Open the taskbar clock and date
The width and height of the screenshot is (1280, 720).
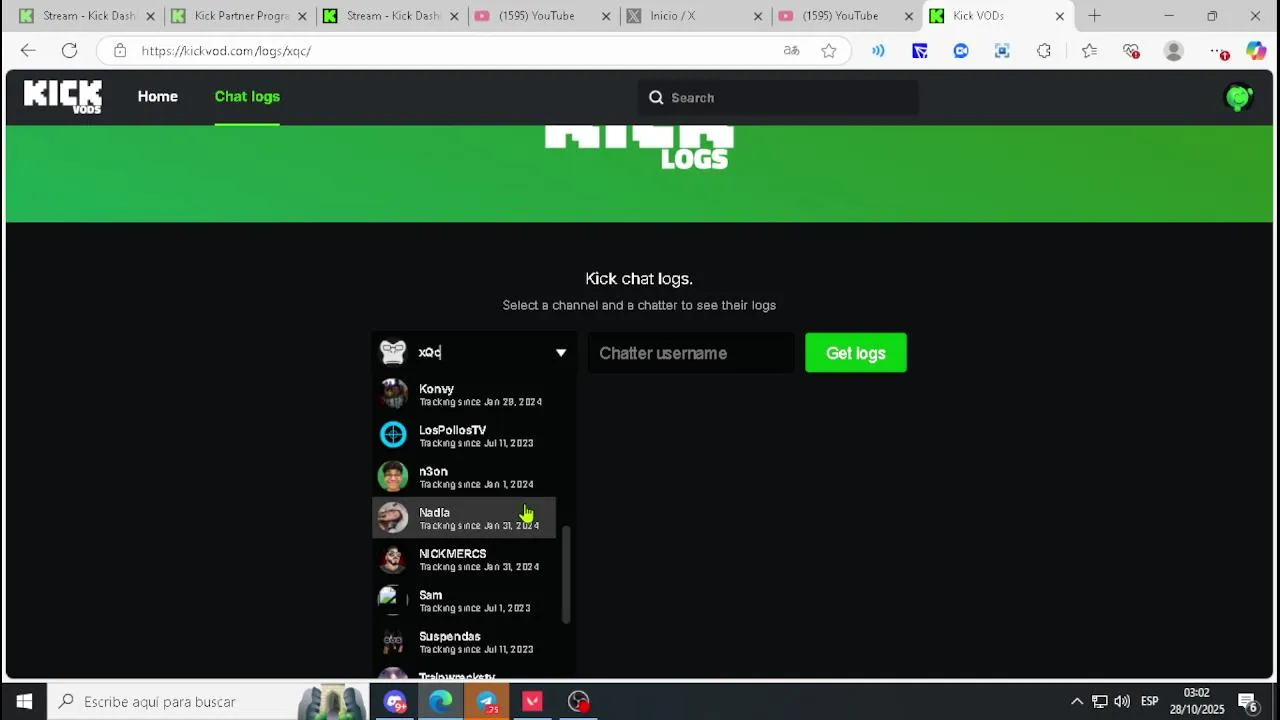click(1196, 702)
